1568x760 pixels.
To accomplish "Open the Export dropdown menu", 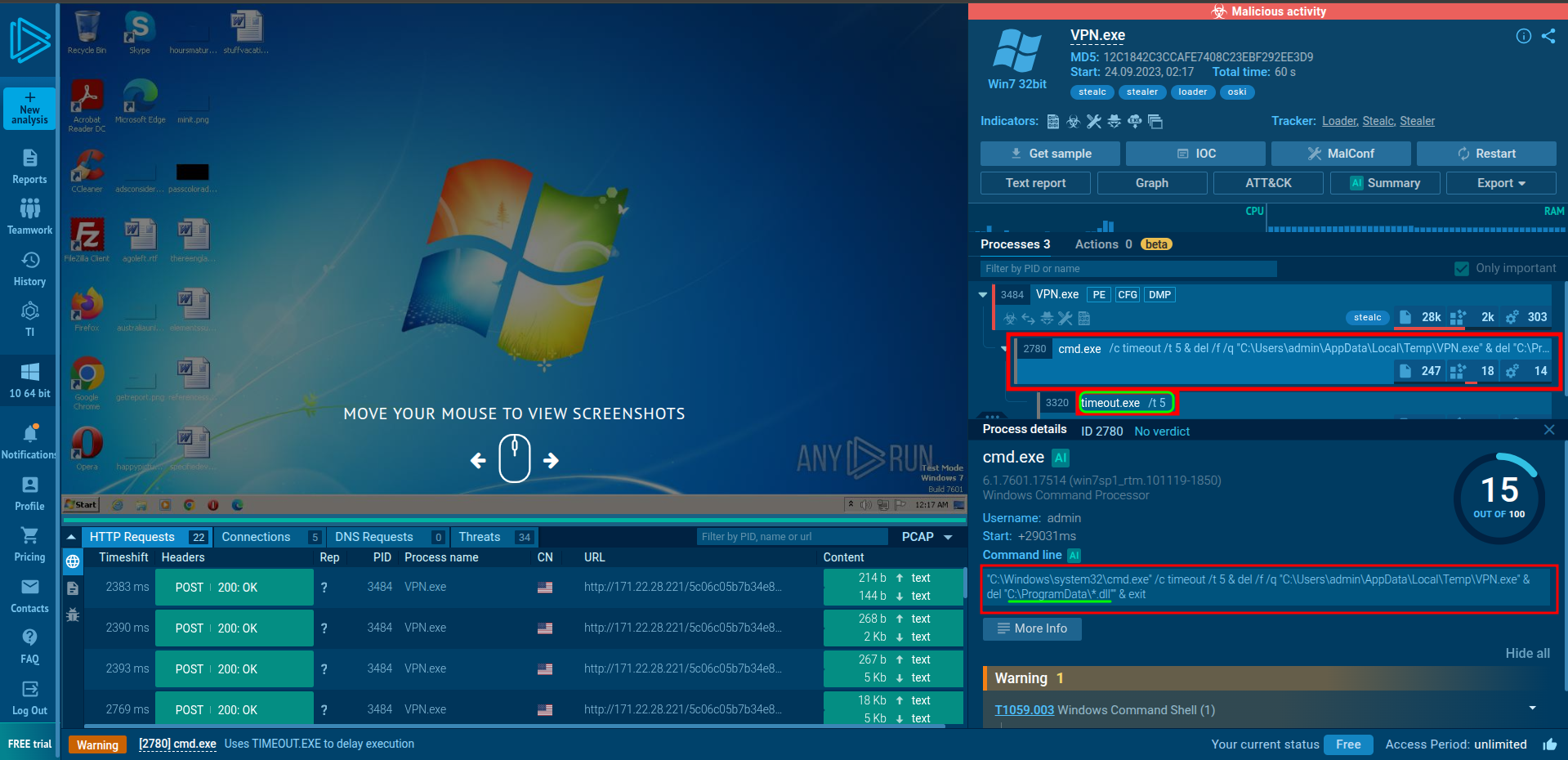I will (x=1500, y=183).
